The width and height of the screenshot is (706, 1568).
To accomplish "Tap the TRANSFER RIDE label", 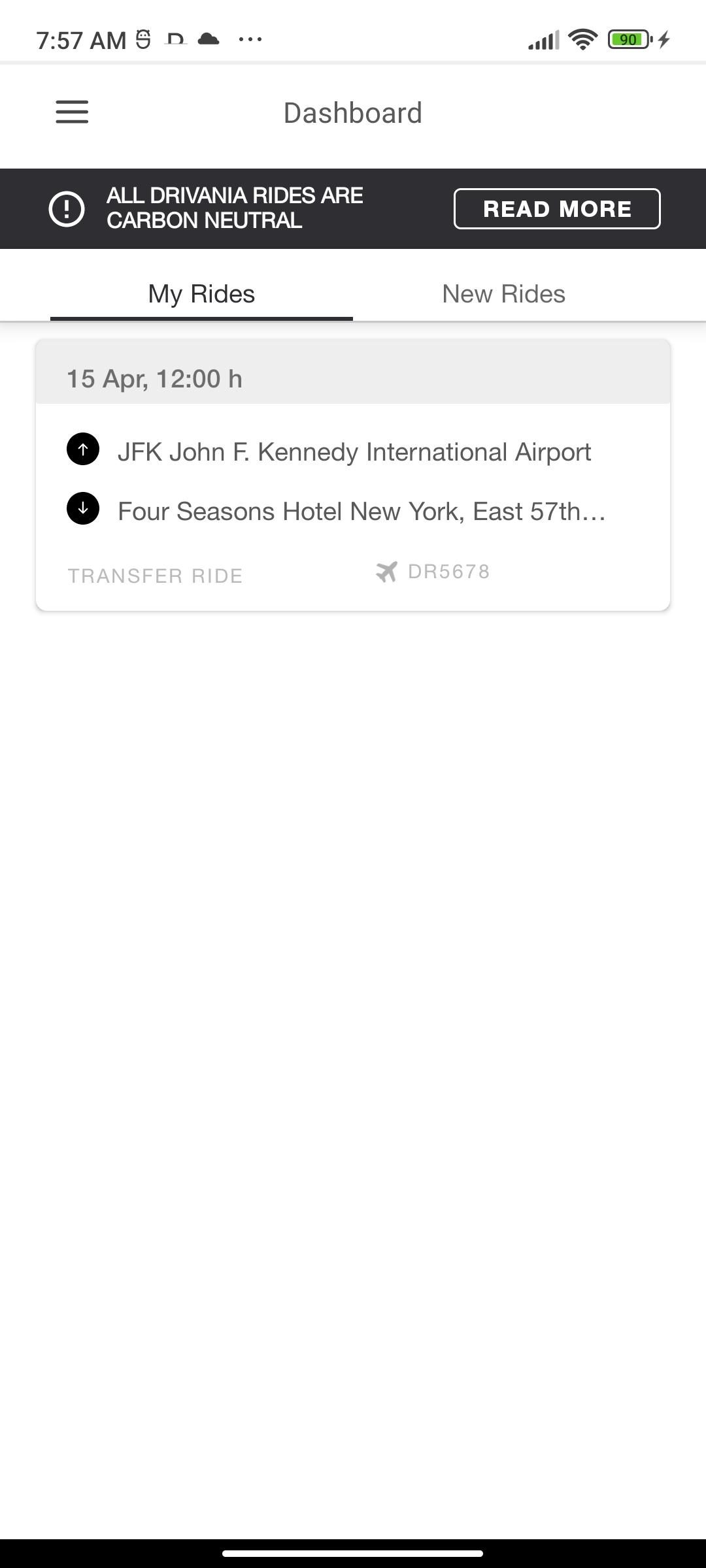I will point(156,576).
